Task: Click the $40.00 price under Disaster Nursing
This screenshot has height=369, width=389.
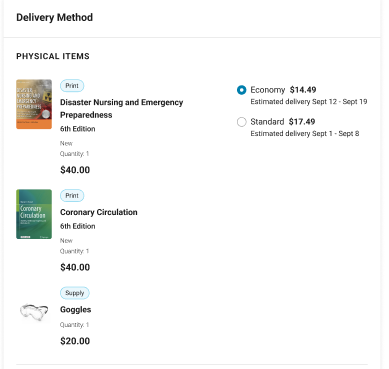Action: pos(75,170)
